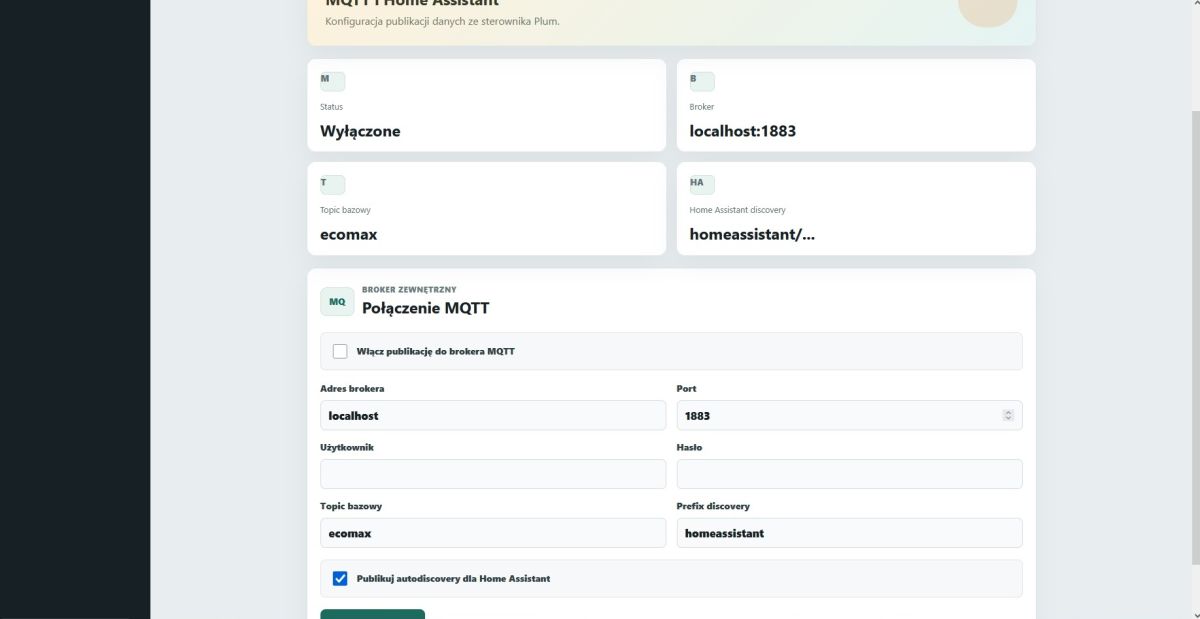Click the Wyłączone status text
The width and height of the screenshot is (1200, 619).
point(360,131)
